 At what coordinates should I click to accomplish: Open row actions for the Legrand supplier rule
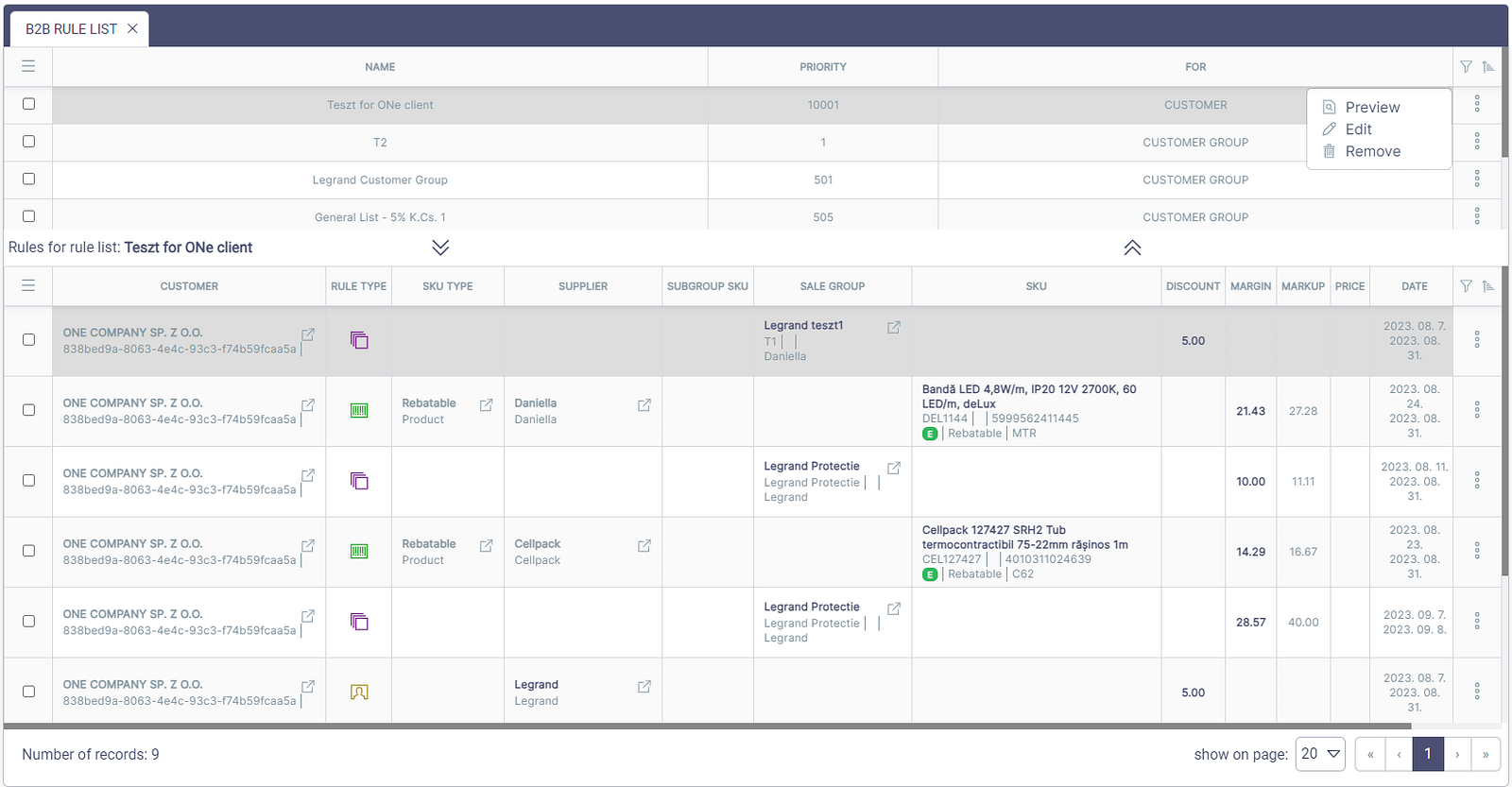[x=1477, y=692]
